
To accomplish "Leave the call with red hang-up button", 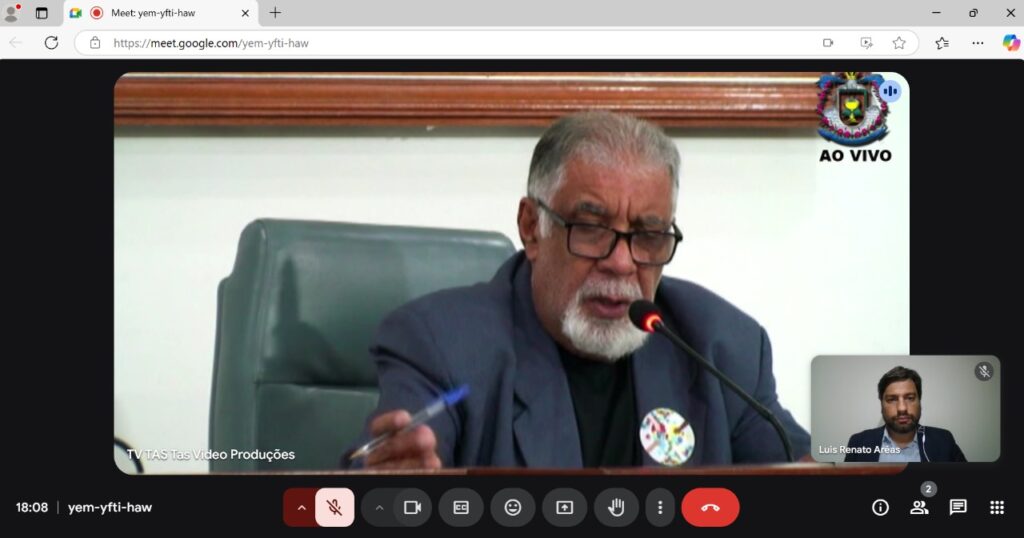I will tap(710, 507).
